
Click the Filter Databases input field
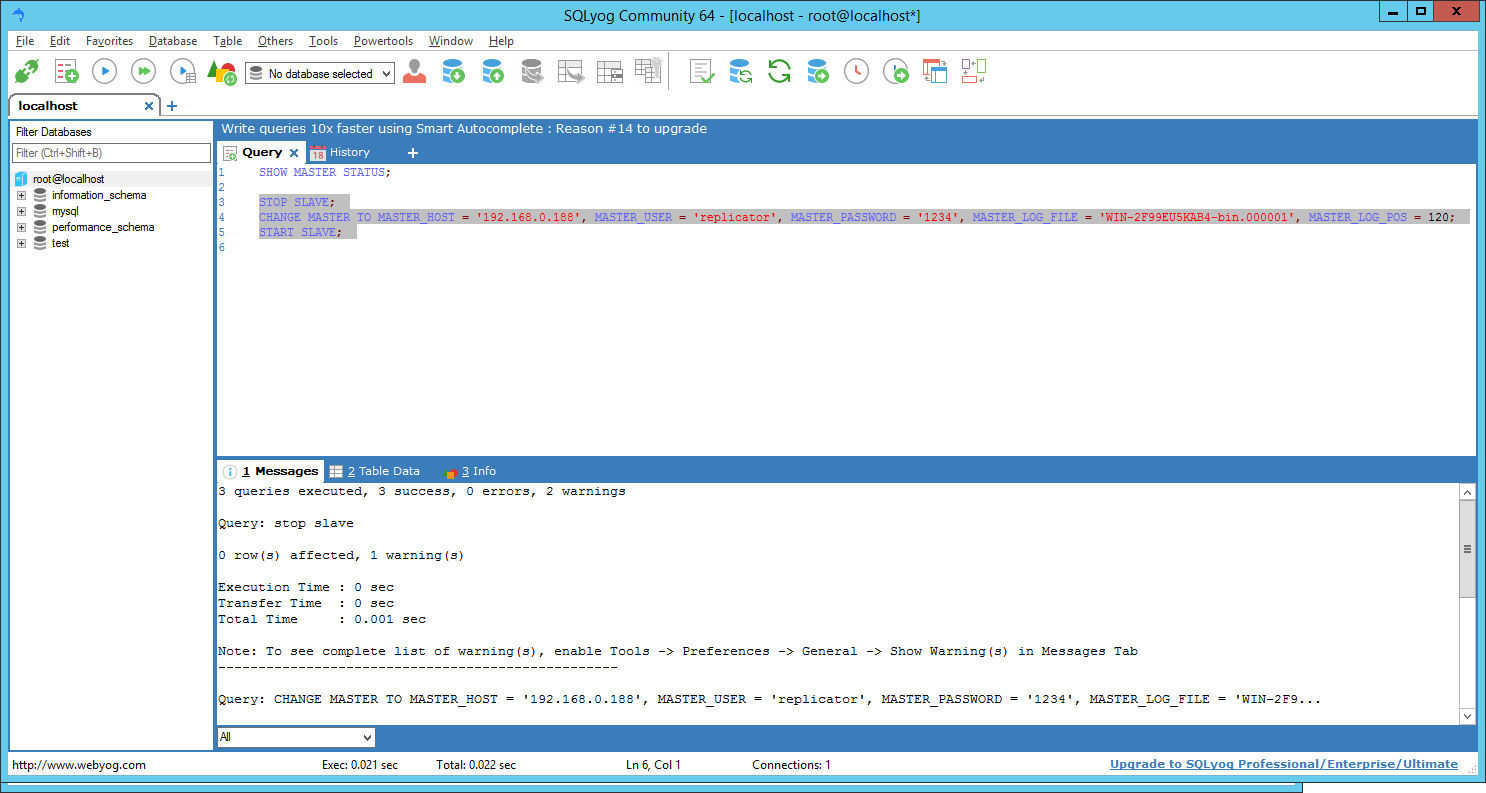[111, 153]
